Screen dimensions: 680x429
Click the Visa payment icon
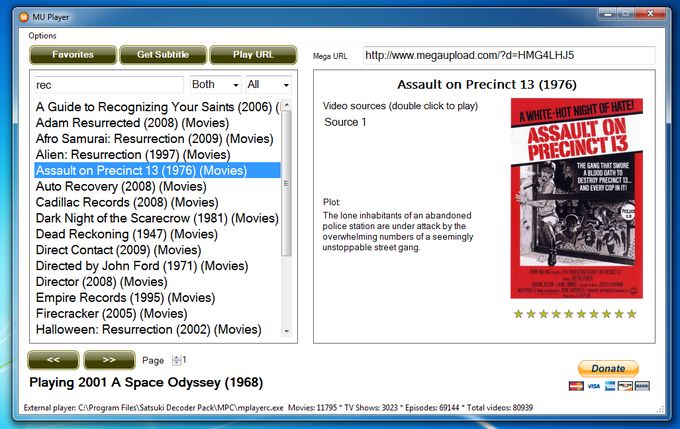click(x=594, y=386)
